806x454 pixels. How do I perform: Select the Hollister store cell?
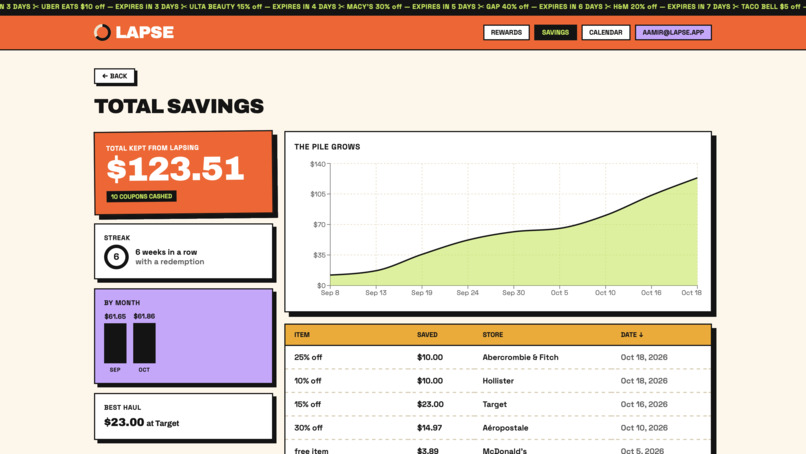(498, 381)
